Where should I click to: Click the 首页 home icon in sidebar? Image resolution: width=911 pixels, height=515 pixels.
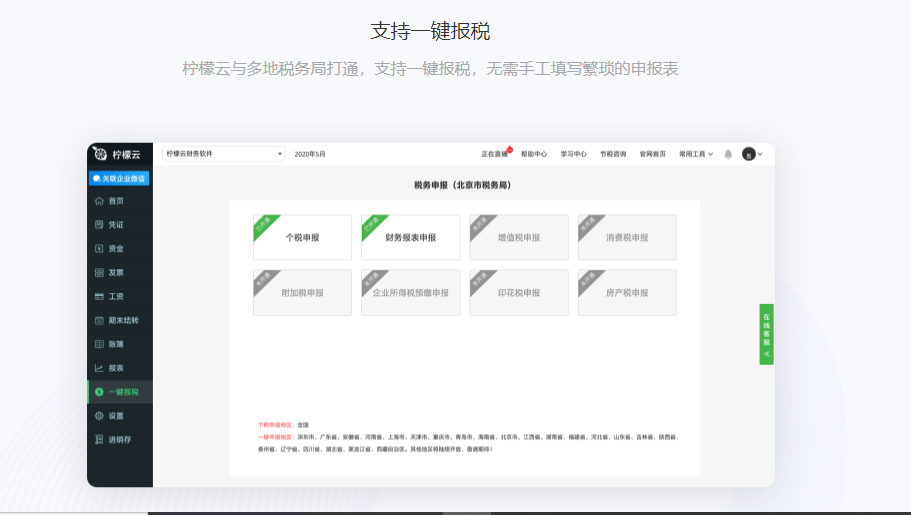pyautogui.click(x=99, y=201)
